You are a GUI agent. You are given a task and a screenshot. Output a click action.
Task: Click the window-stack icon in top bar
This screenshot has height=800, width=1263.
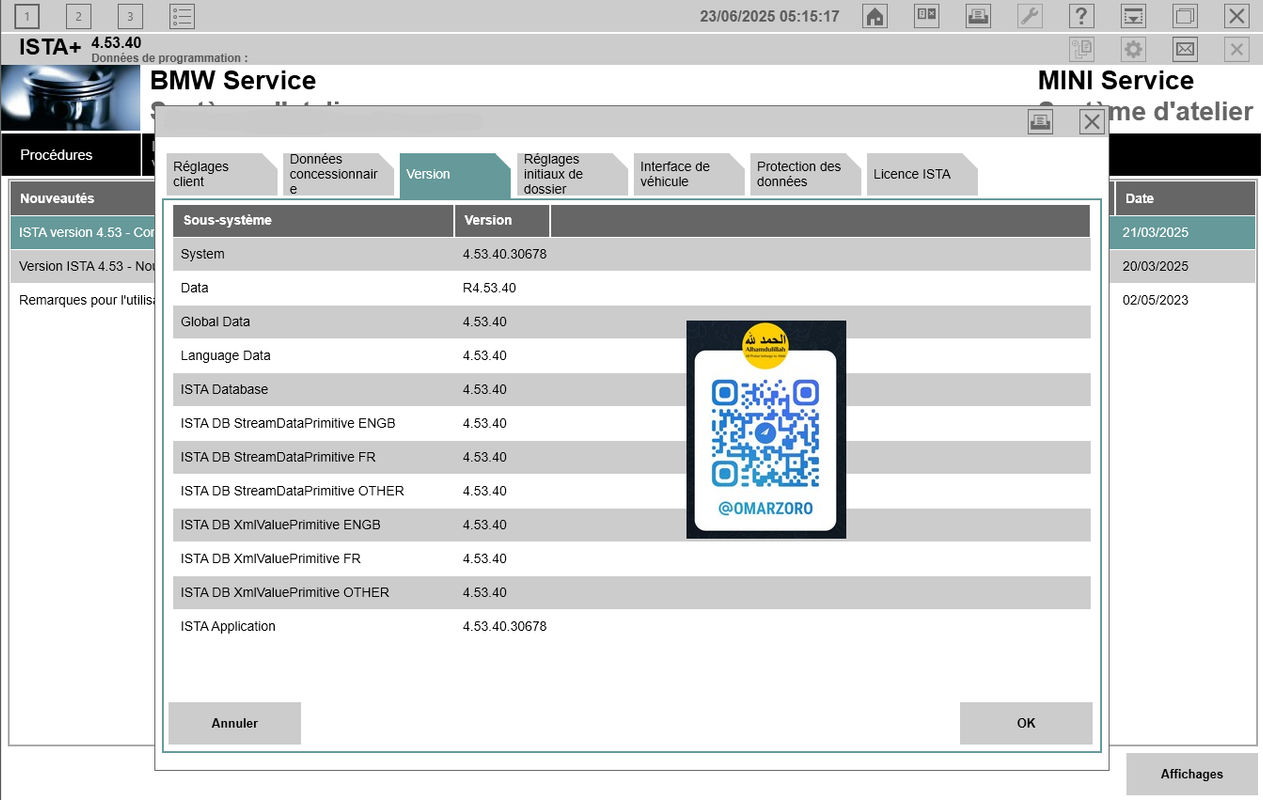(1185, 16)
